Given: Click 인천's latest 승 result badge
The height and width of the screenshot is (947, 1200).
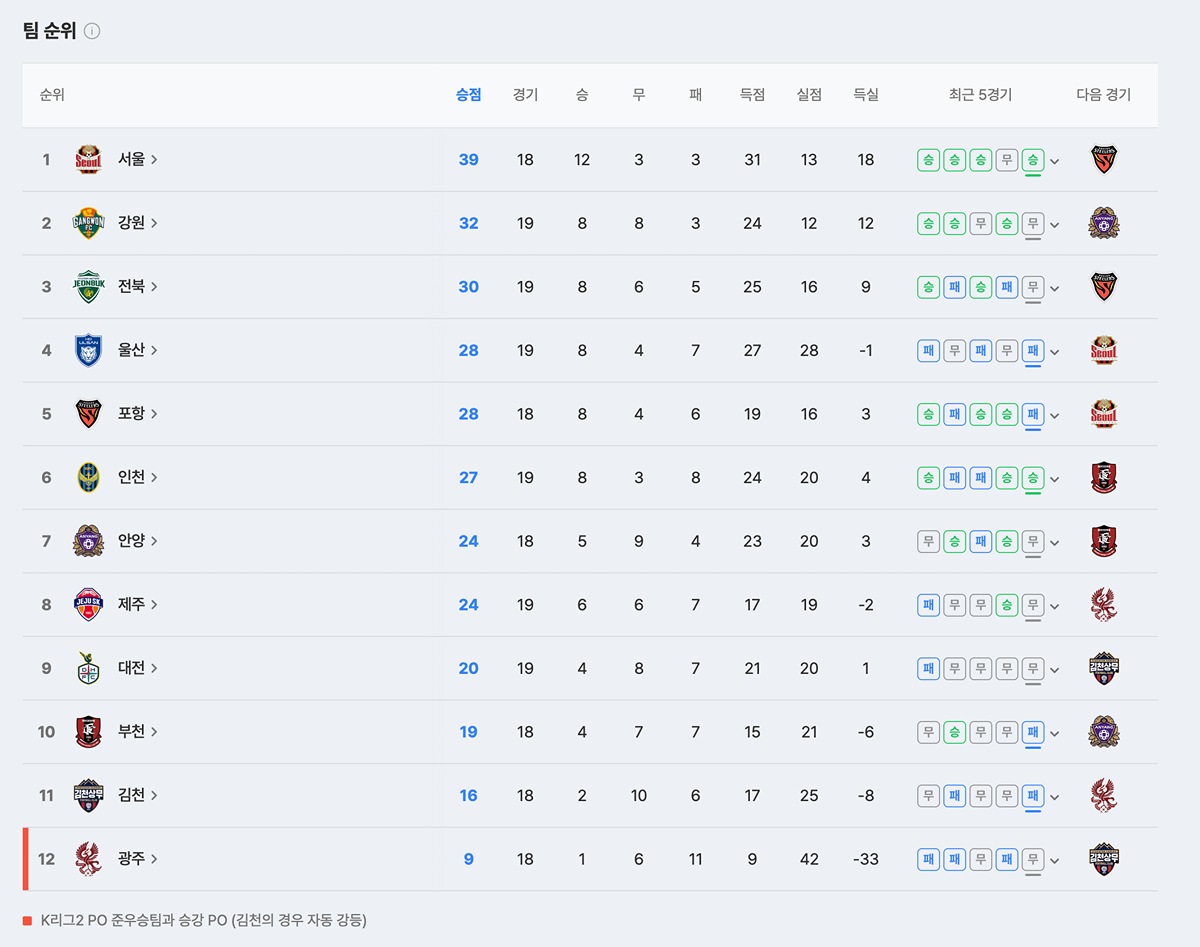Looking at the screenshot, I should pyautogui.click(x=1033, y=478).
